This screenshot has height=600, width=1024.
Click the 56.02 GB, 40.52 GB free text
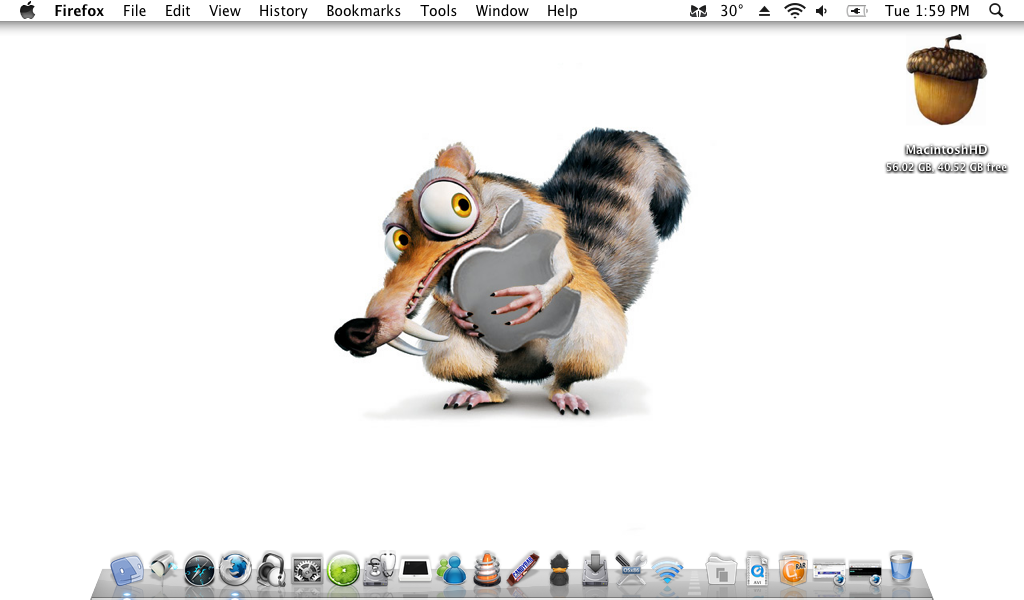(946, 167)
